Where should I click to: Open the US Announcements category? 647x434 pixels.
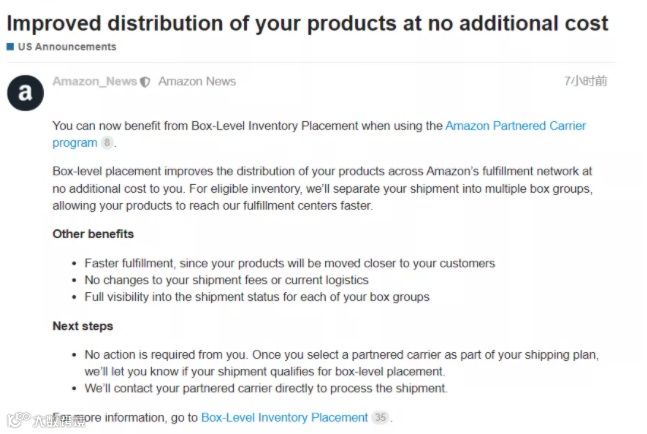66,47
